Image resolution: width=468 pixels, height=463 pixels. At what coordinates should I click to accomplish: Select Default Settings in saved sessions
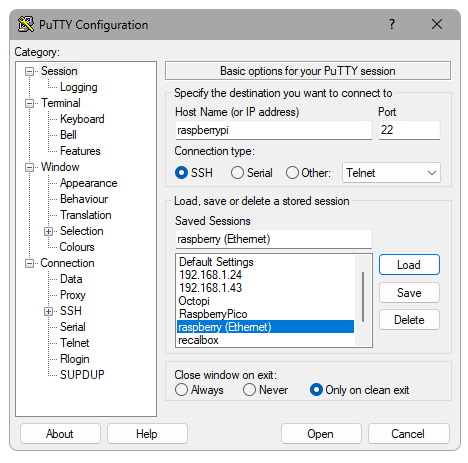tap(266, 262)
